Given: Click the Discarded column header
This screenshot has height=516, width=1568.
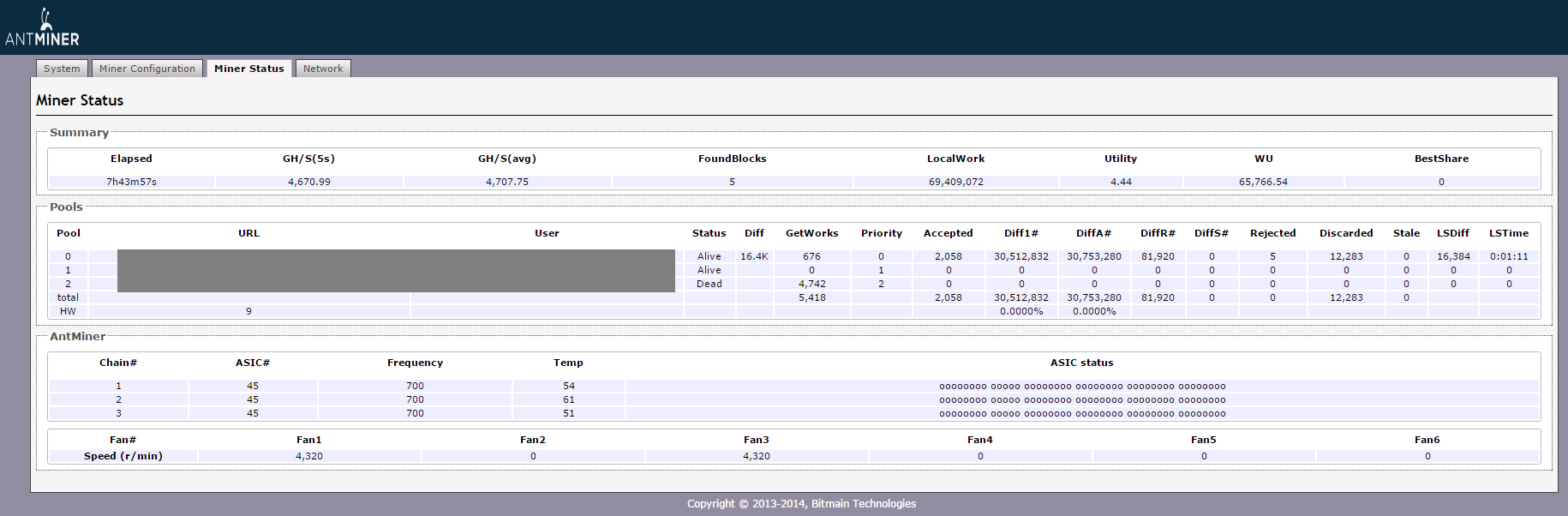Looking at the screenshot, I should tap(1345, 233).
